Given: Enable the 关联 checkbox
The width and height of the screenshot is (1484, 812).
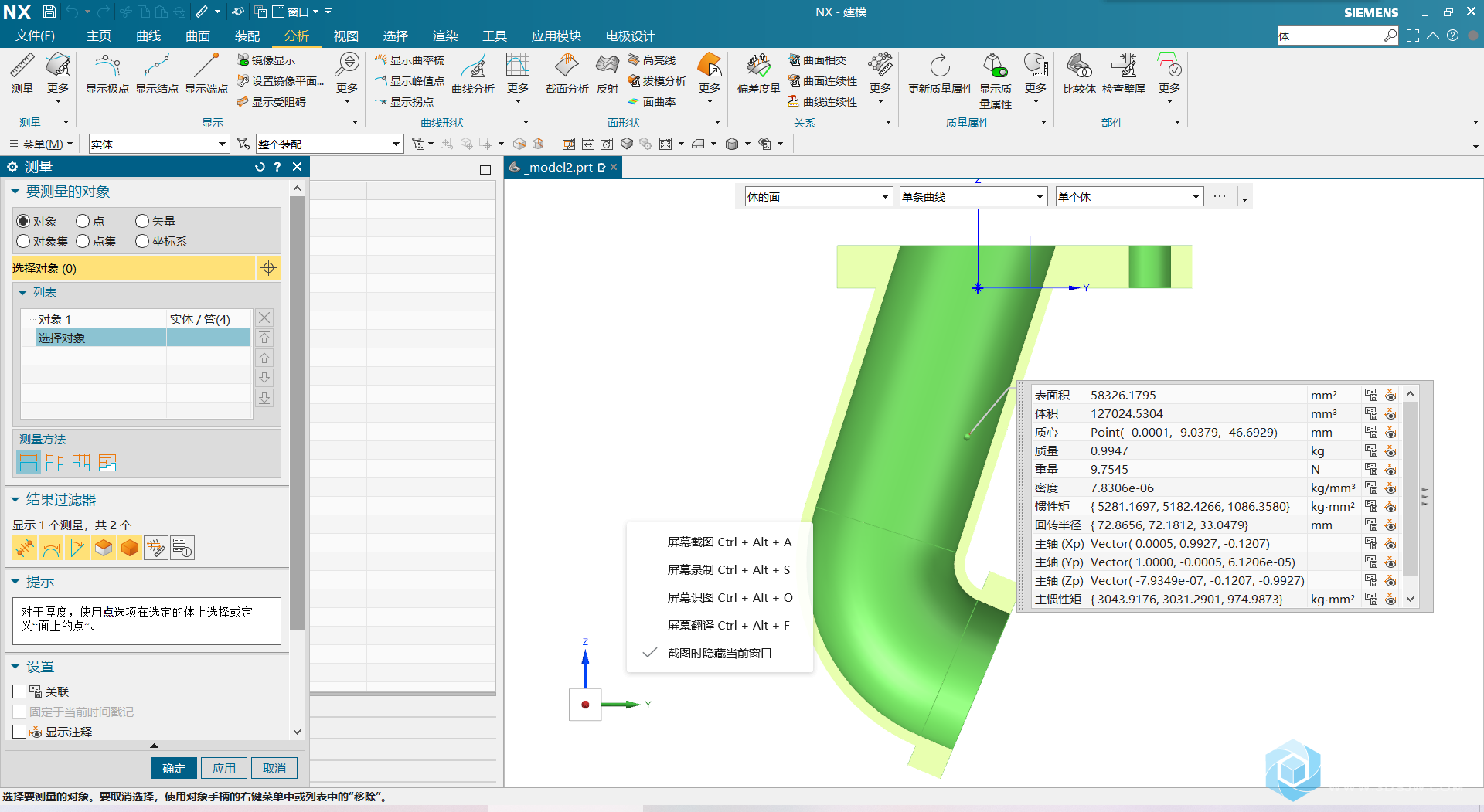Looking at the screenshot, I should 20,691.
